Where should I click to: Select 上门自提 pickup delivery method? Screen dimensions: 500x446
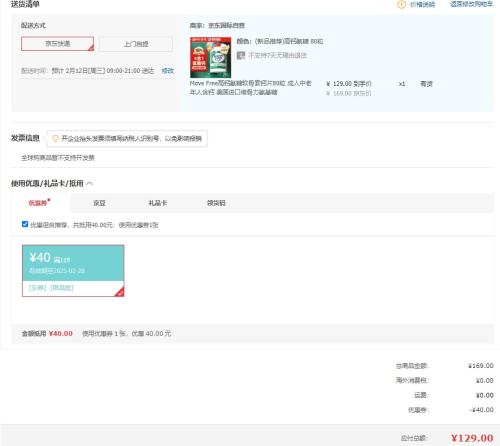point(136,44)
